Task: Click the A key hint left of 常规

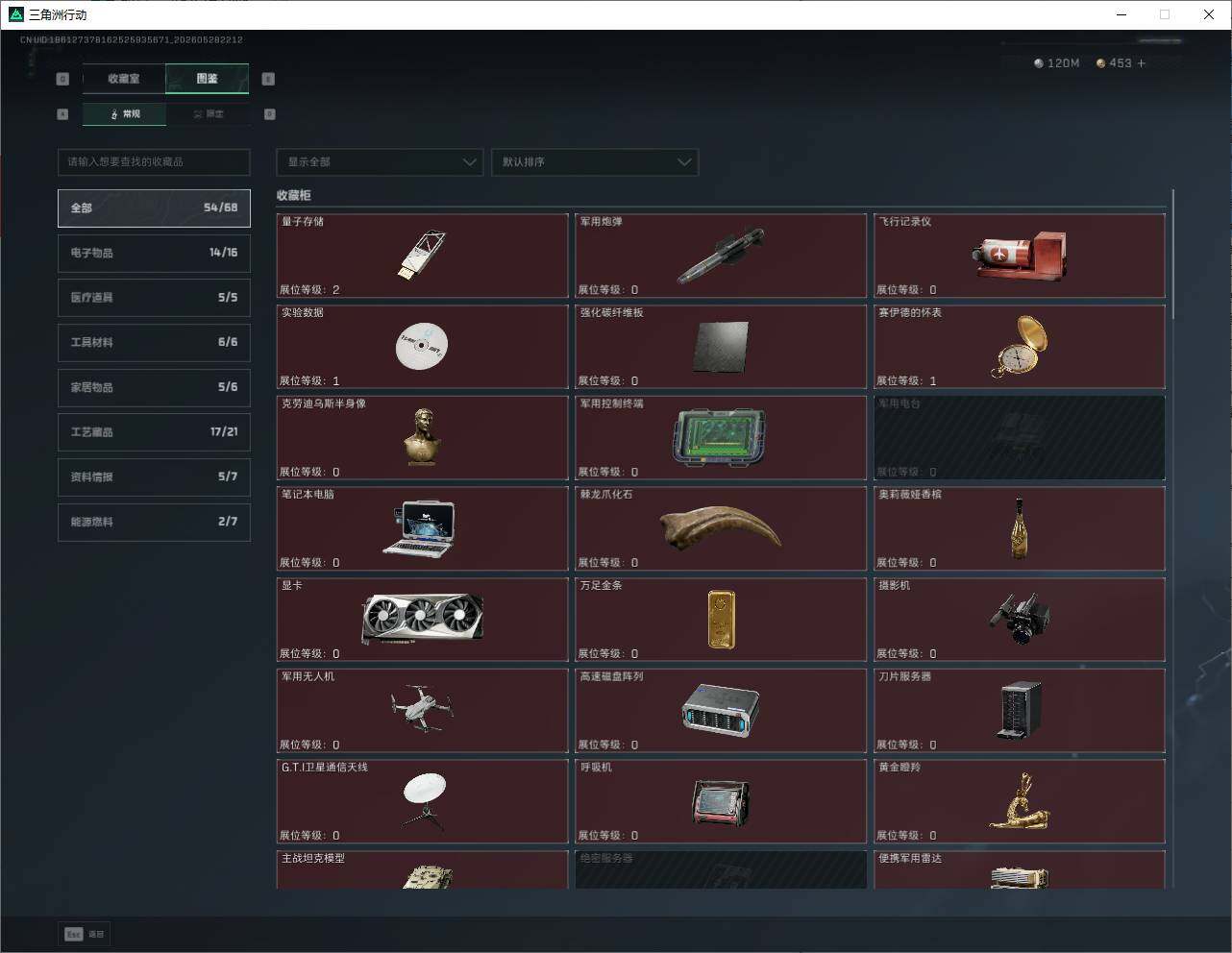Action: pyautogui.click(x=62, y=114)
